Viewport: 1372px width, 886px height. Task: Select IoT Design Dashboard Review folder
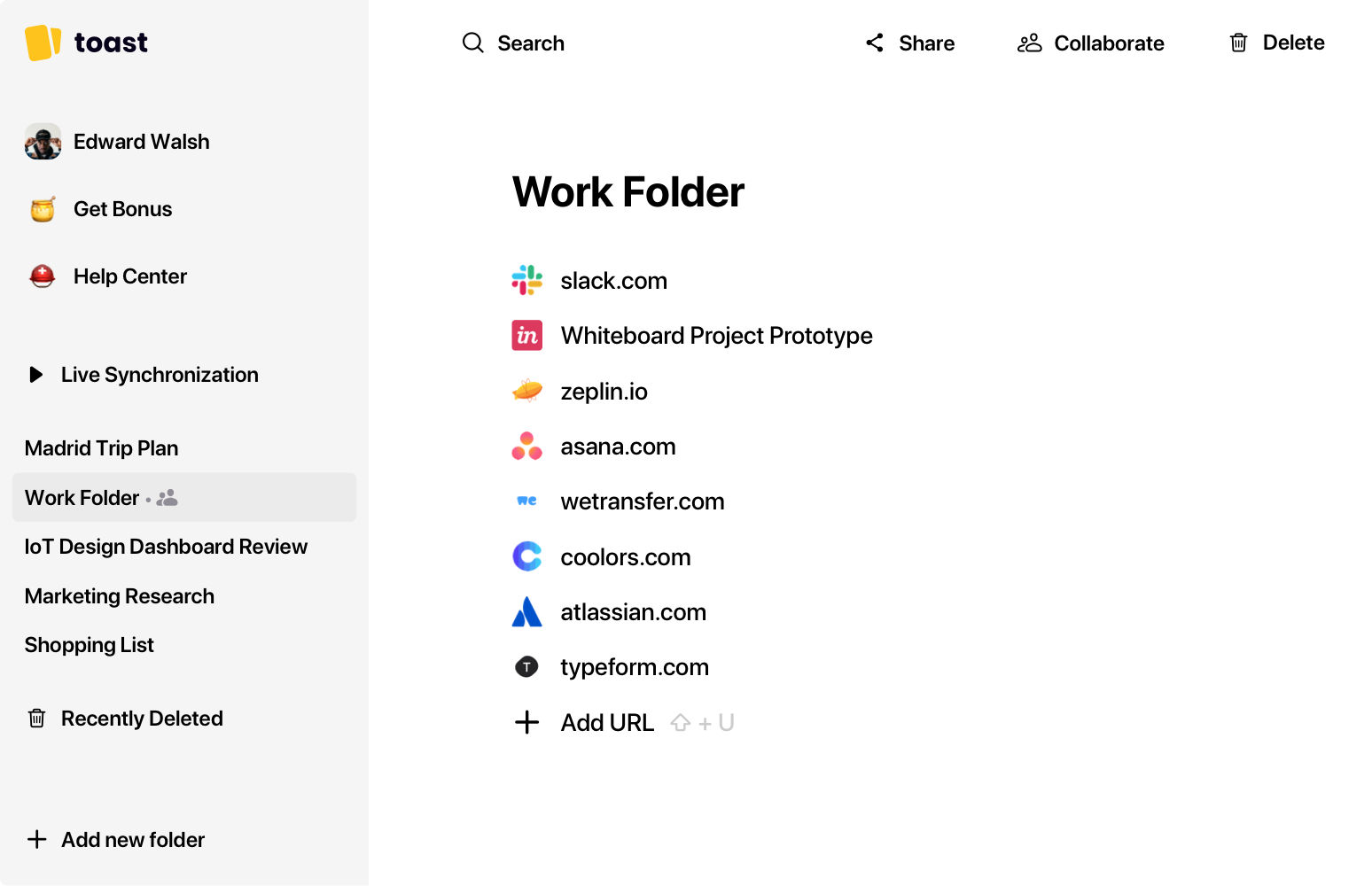[166, 547]
